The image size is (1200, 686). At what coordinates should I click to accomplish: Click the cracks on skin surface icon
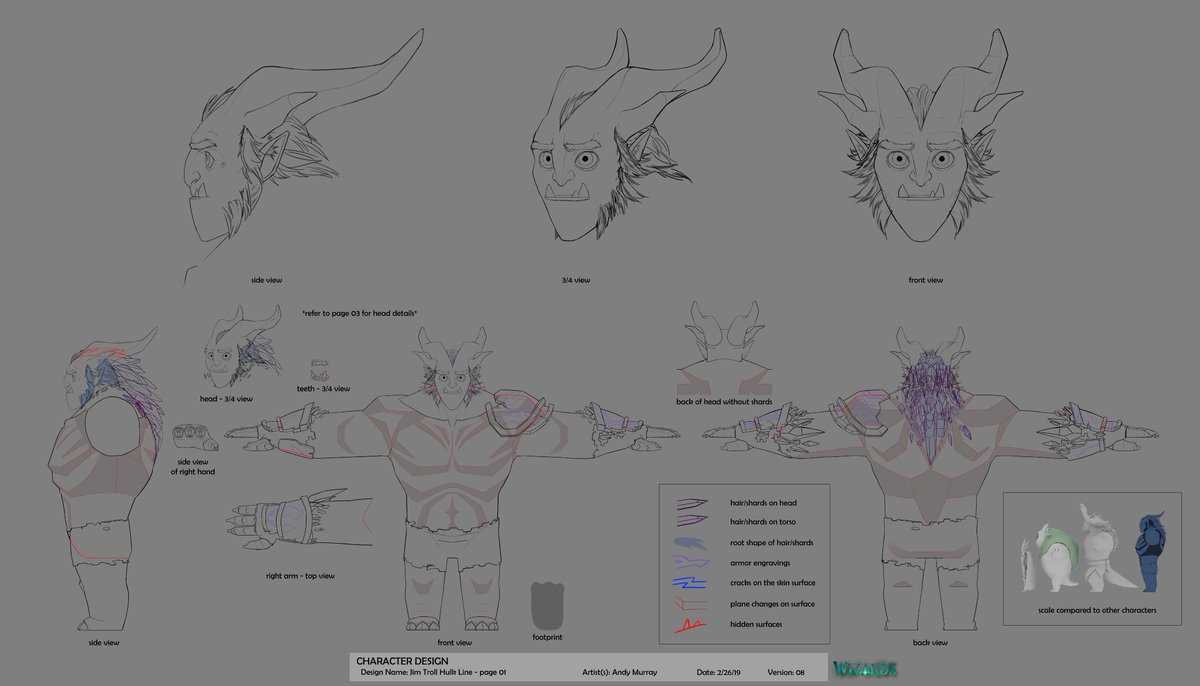pos(692,582)
